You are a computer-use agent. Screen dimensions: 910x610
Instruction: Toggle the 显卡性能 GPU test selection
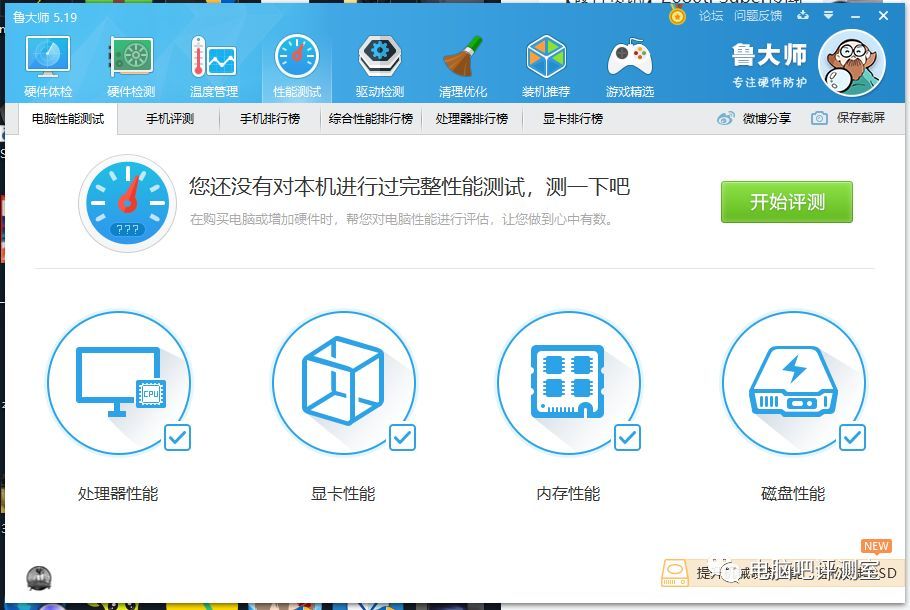[402, 438]
